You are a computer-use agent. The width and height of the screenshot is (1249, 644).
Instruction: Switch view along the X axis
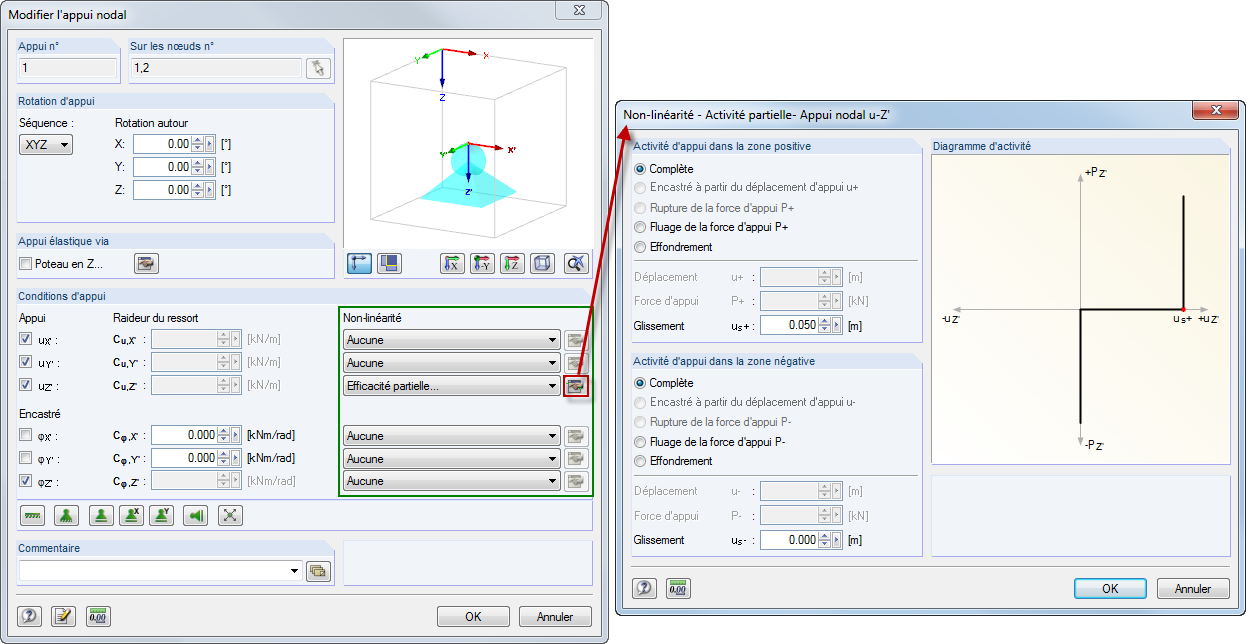click(x=453, y=262)
